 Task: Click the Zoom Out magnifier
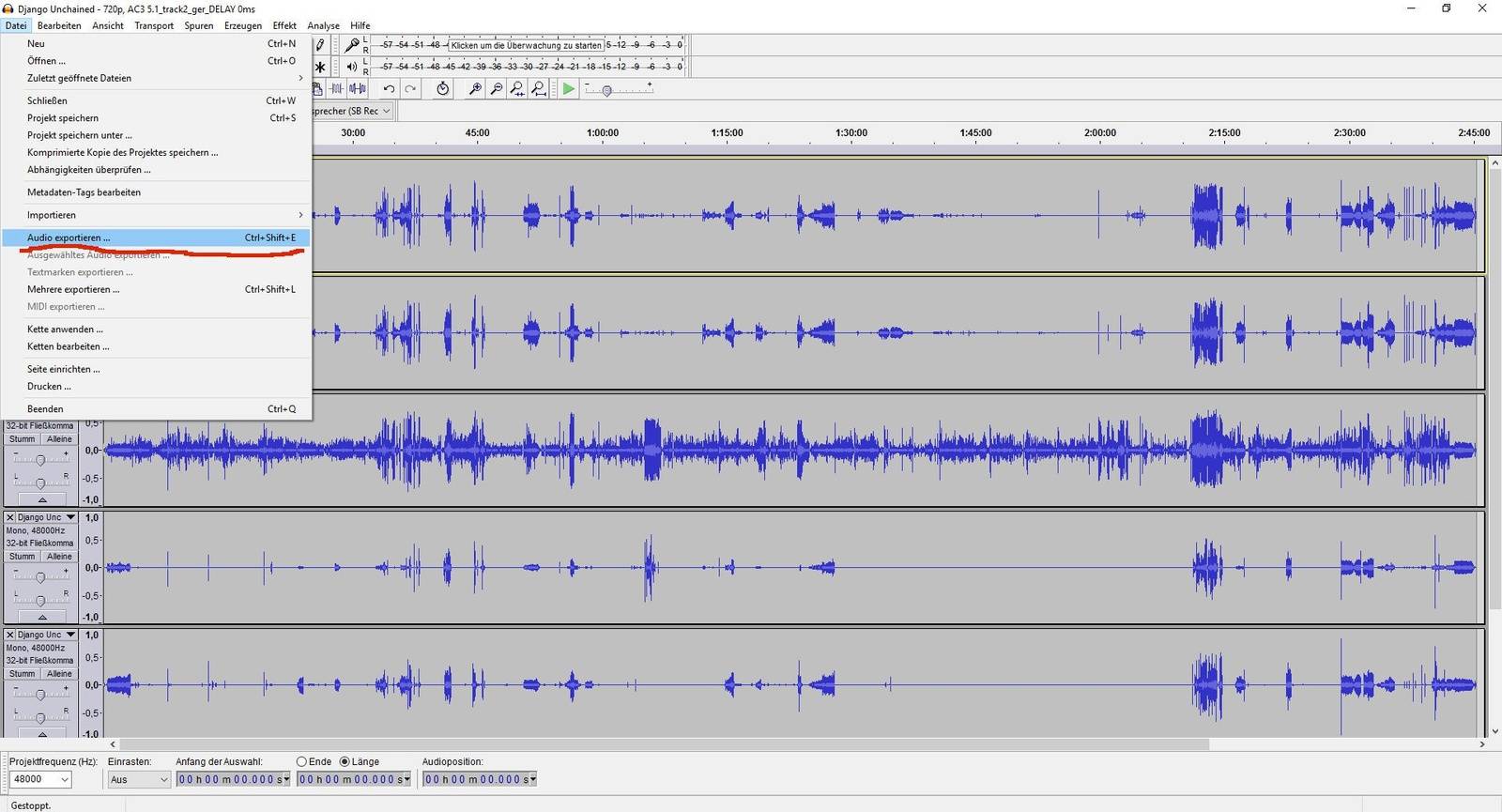click(x=497, y=88)
